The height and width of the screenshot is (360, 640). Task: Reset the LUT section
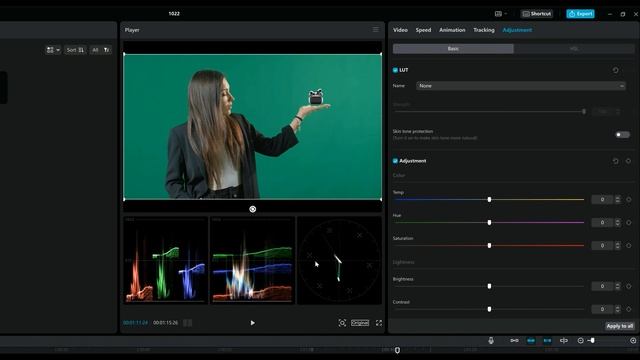pos(616,70)
